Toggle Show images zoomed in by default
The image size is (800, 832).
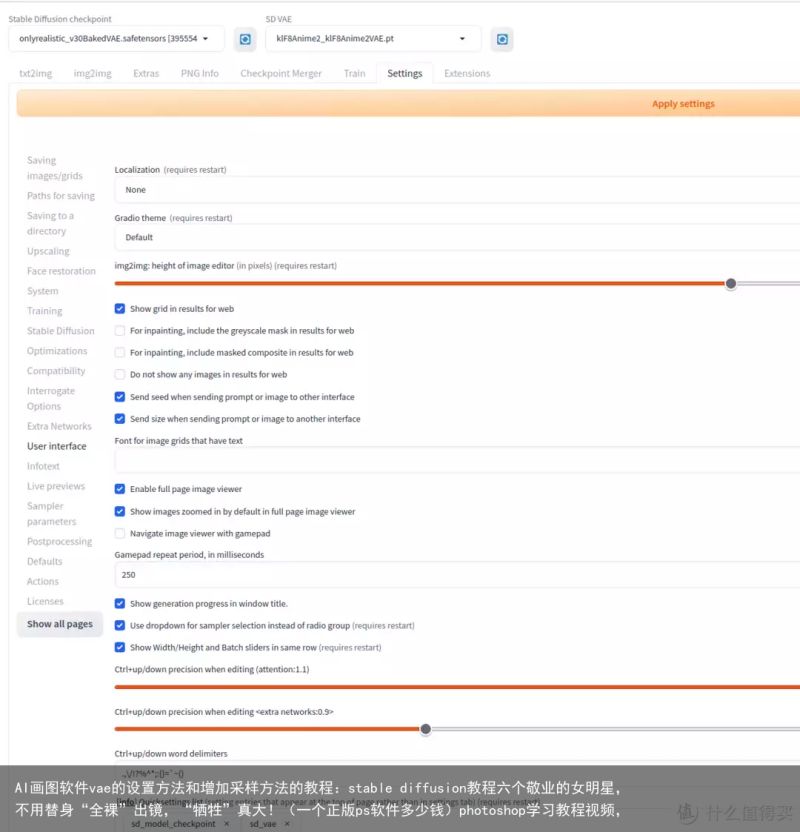pos(120,512)
